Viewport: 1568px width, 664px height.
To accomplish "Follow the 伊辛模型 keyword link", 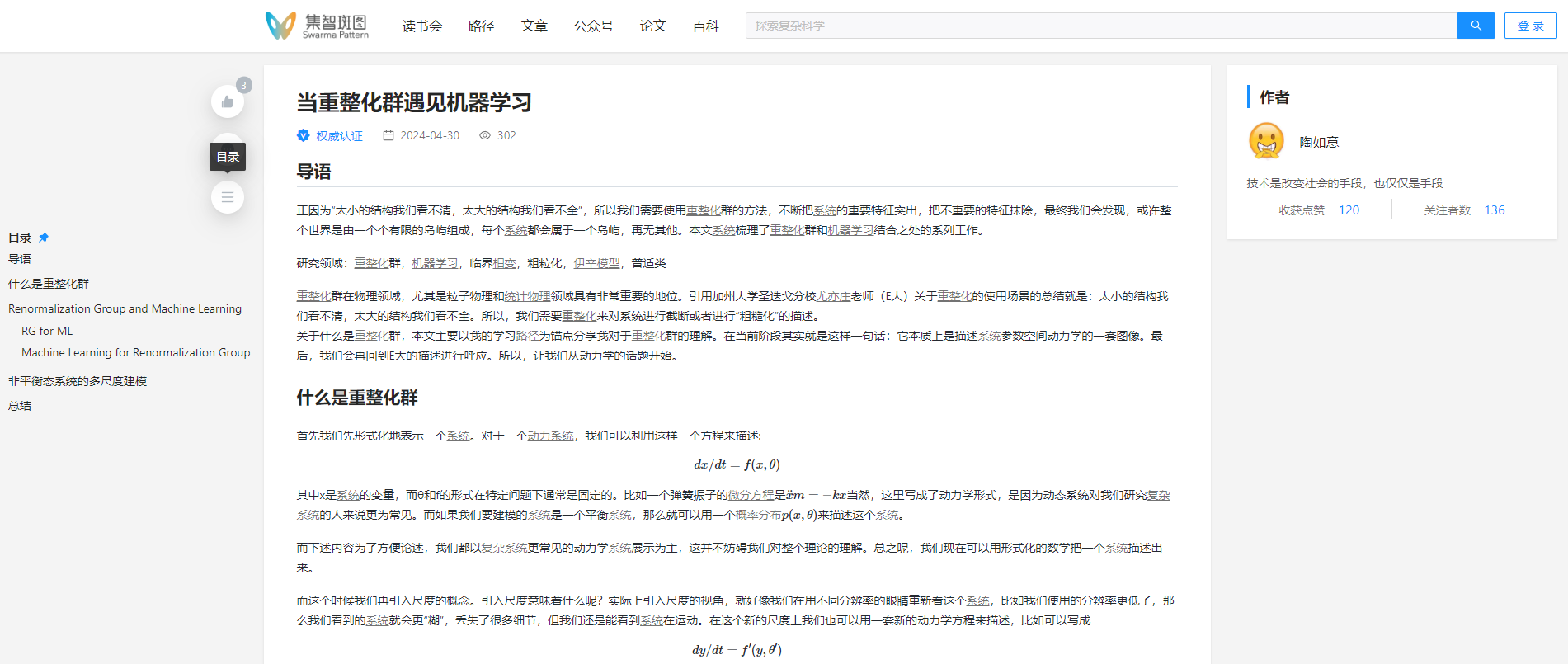I will 596,263.
